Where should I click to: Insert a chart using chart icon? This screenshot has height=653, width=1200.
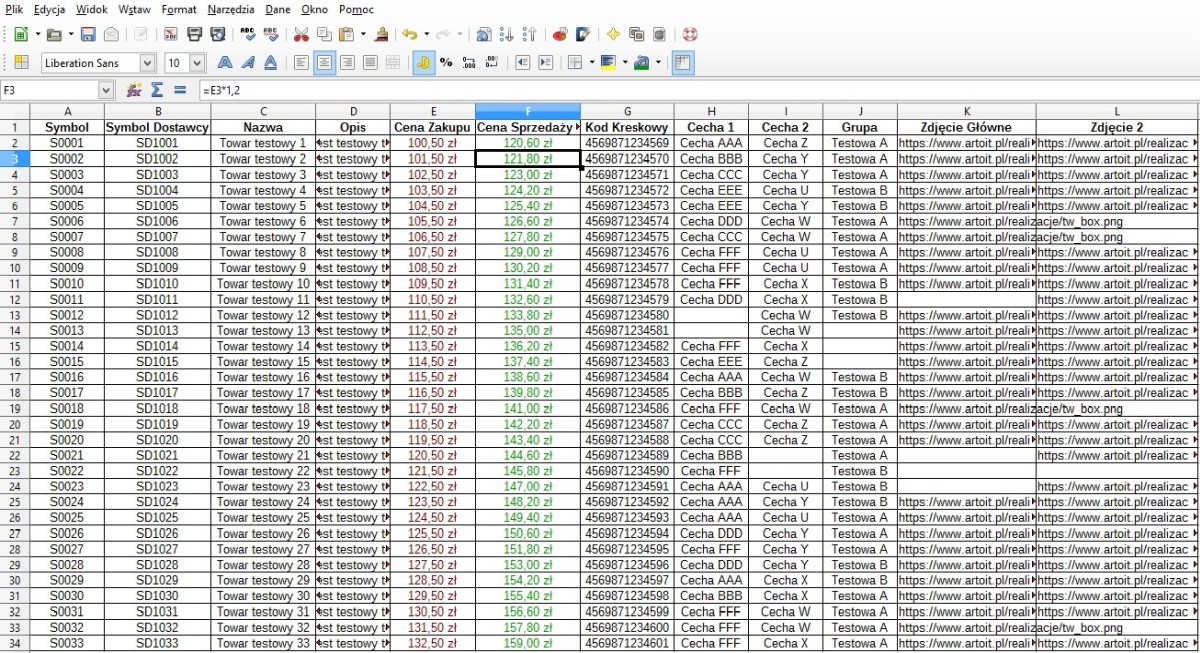click(559, 34)
